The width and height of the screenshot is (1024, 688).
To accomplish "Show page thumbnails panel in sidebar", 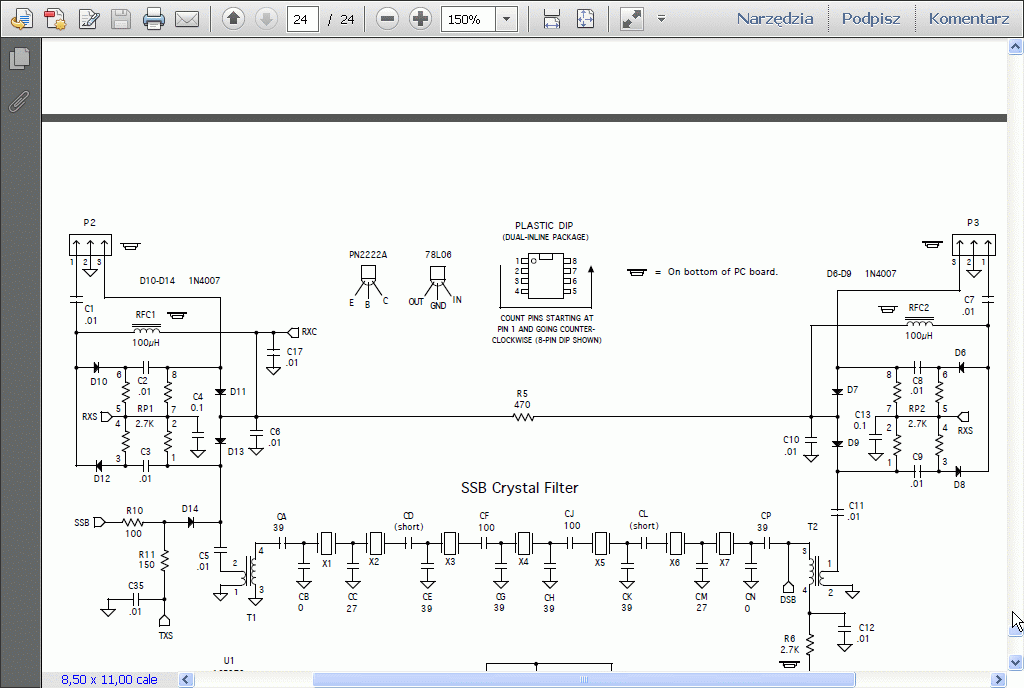I will pyautogui.click(x=19, y=59).
